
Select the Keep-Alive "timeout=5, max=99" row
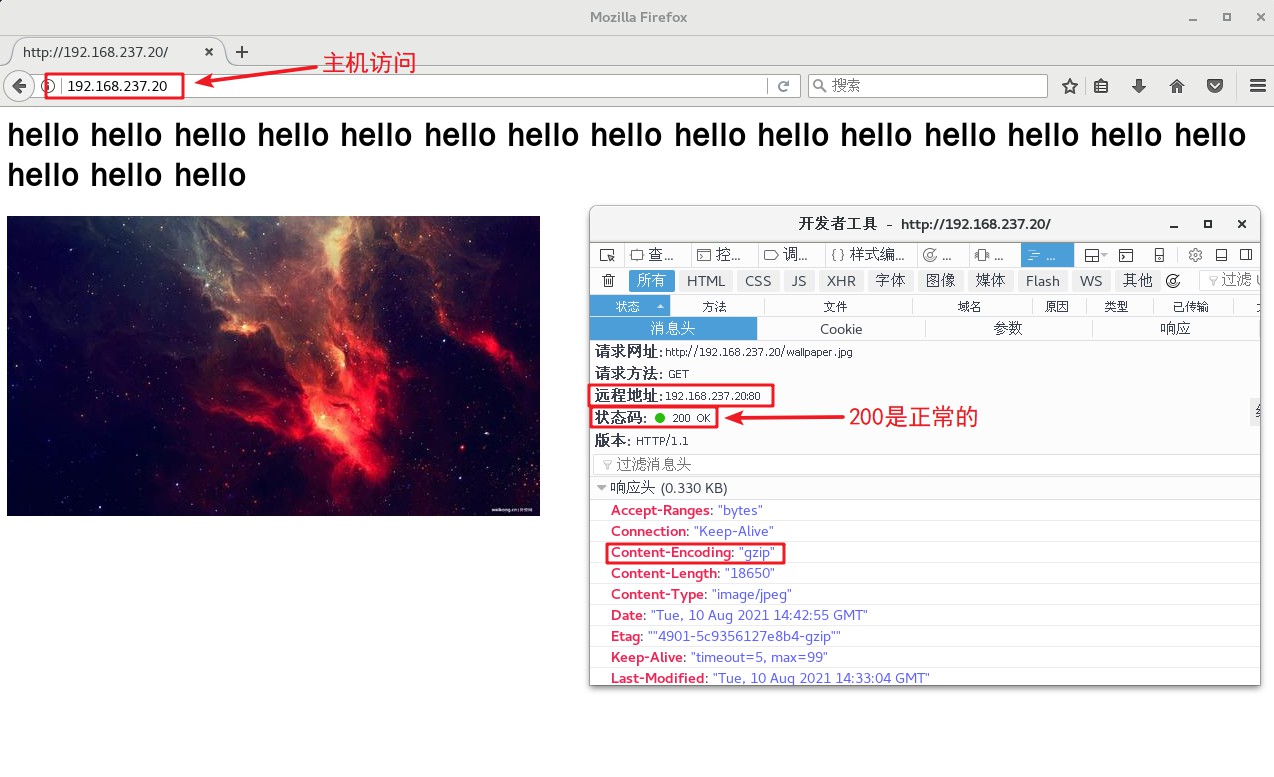pyautogui.click(x=925, y=657)
